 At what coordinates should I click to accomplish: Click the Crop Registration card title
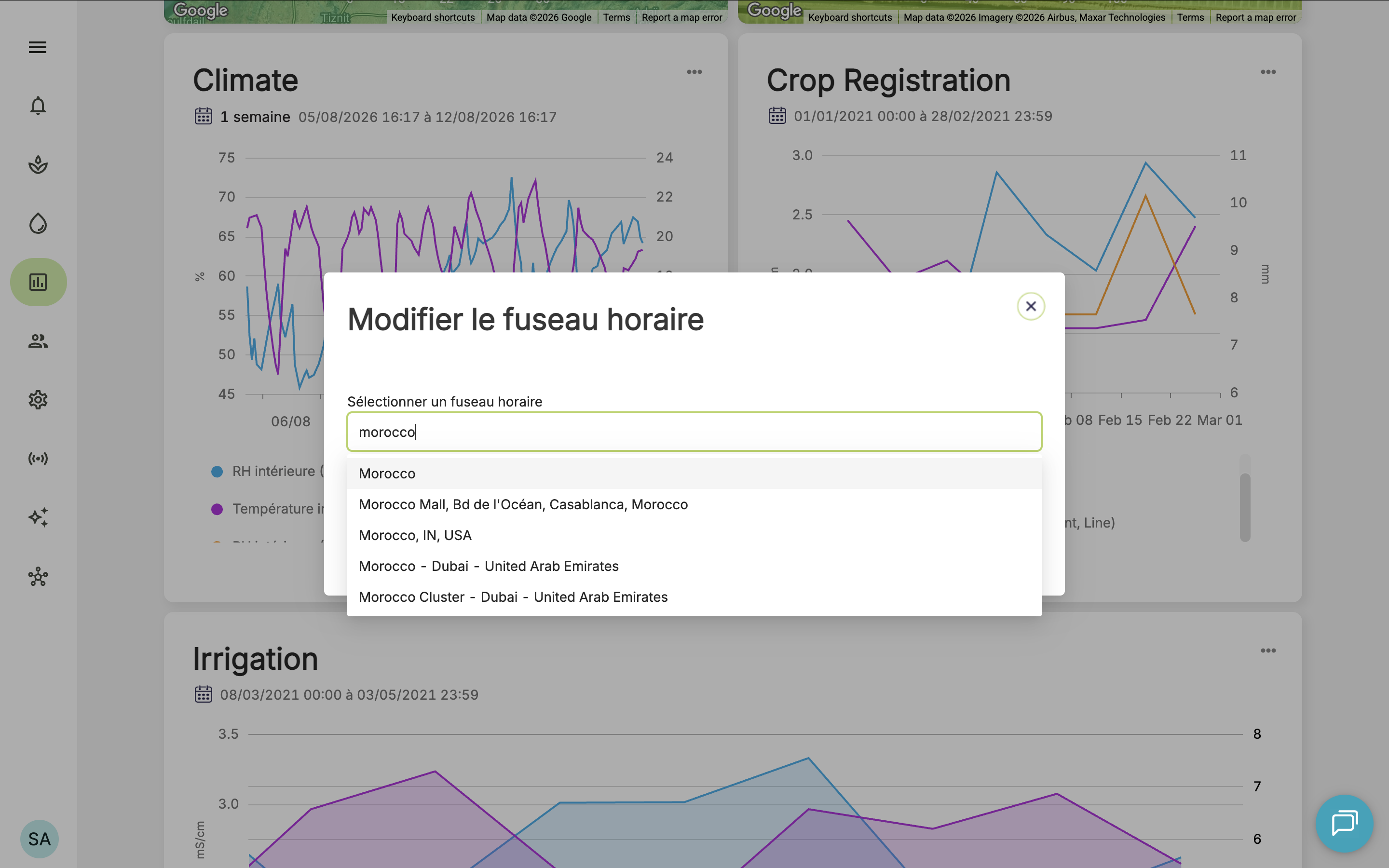(888, 81)
